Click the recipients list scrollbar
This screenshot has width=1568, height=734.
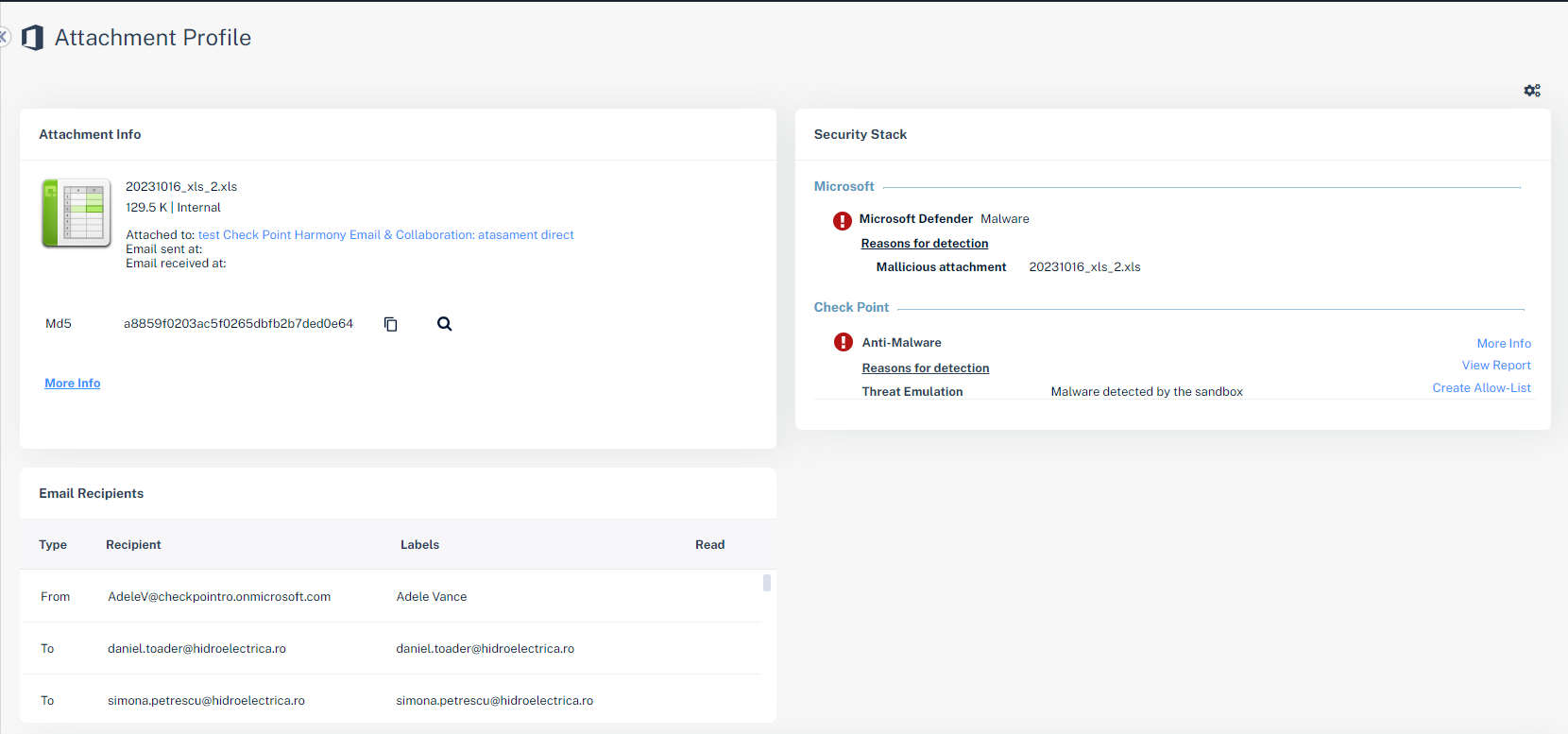[x=767, y=583]
